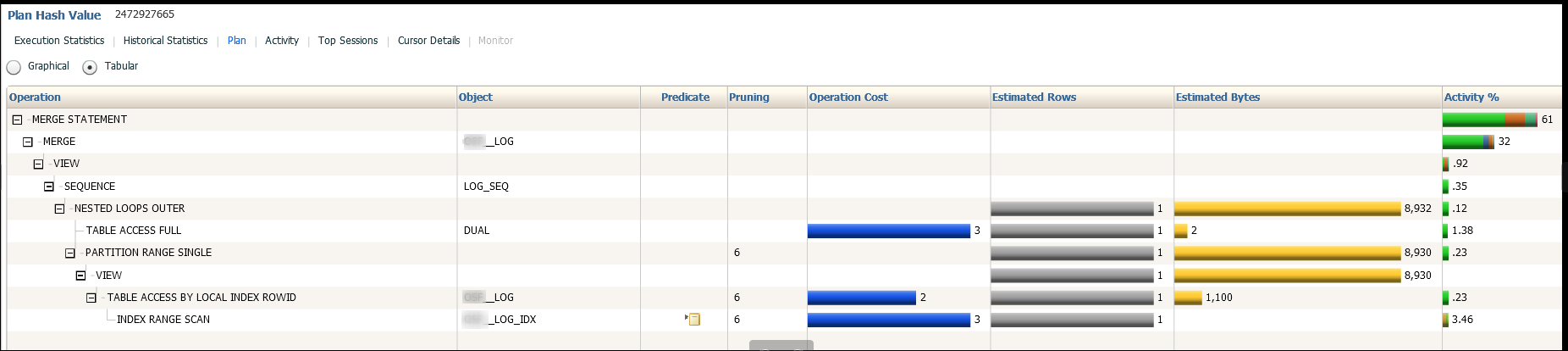
Task: Click the Activity % column header
Action: point(1471,97)
